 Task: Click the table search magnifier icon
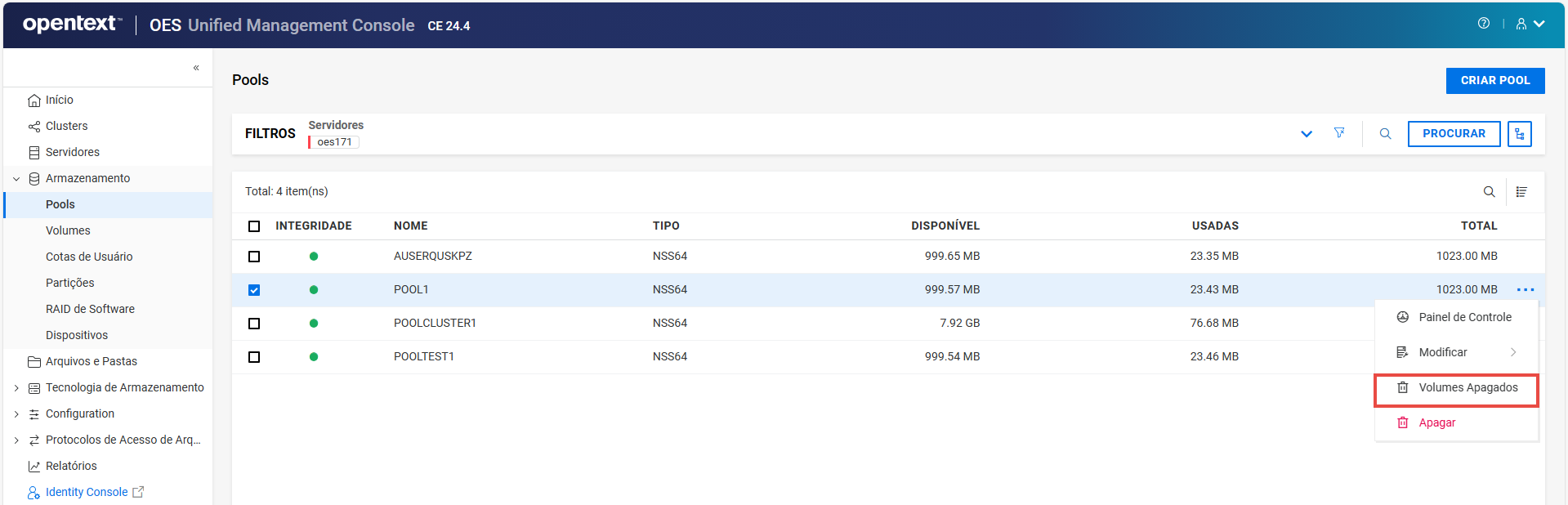(1489, 192)
